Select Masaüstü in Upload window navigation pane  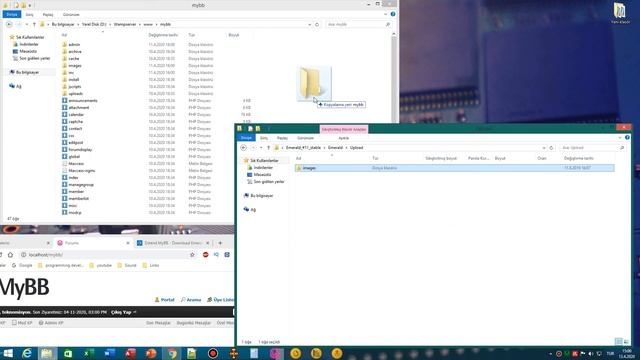(262, 175)
